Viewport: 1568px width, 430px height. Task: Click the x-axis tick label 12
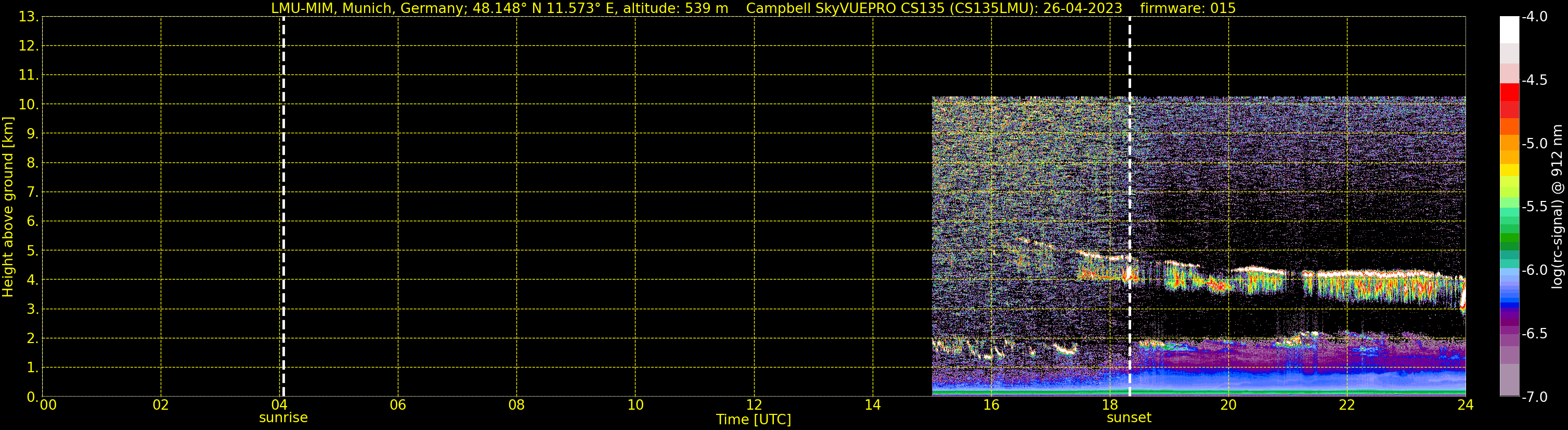tap(754, 405)
